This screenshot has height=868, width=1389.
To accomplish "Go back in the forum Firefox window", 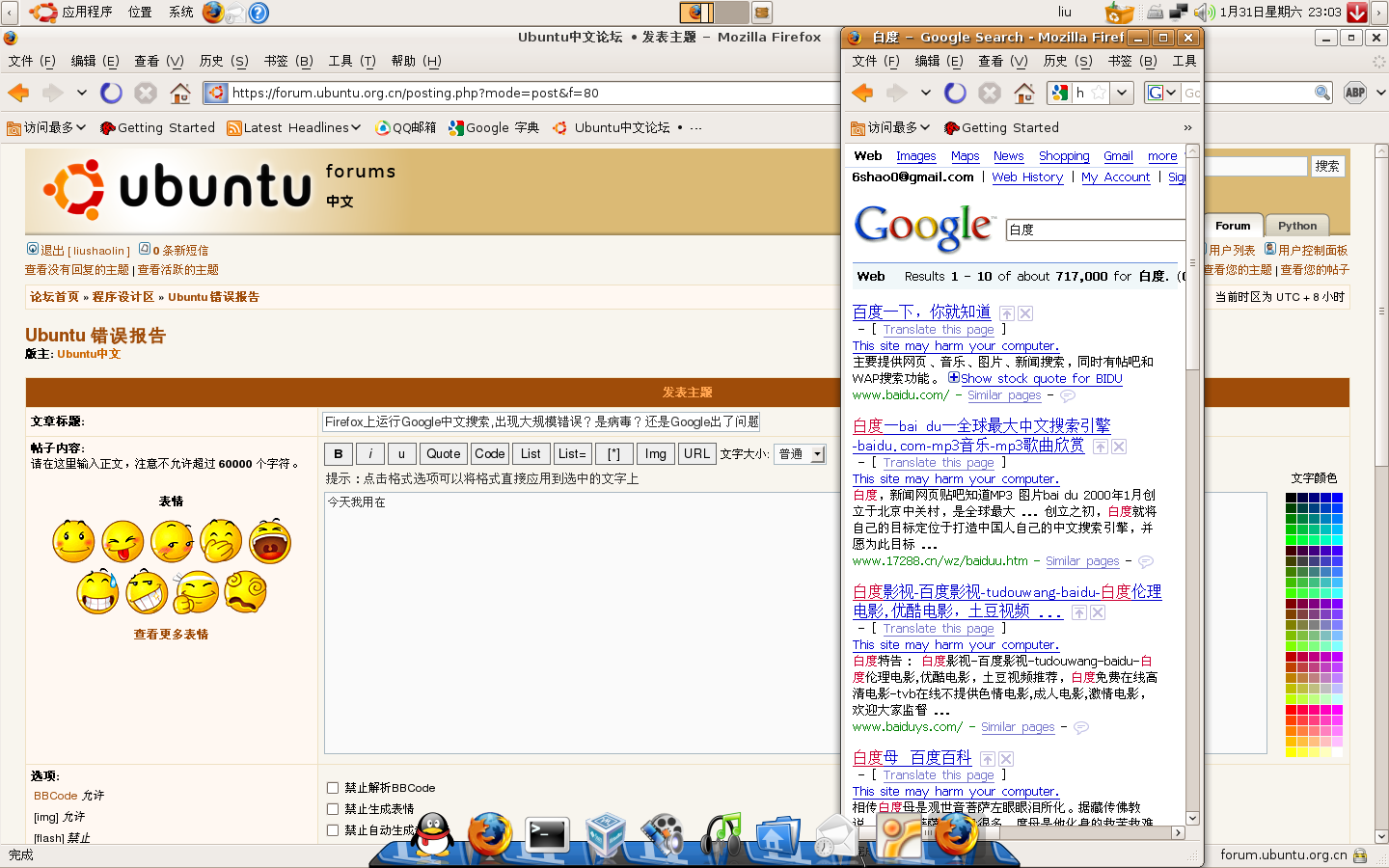I will [x=19, y=93].
